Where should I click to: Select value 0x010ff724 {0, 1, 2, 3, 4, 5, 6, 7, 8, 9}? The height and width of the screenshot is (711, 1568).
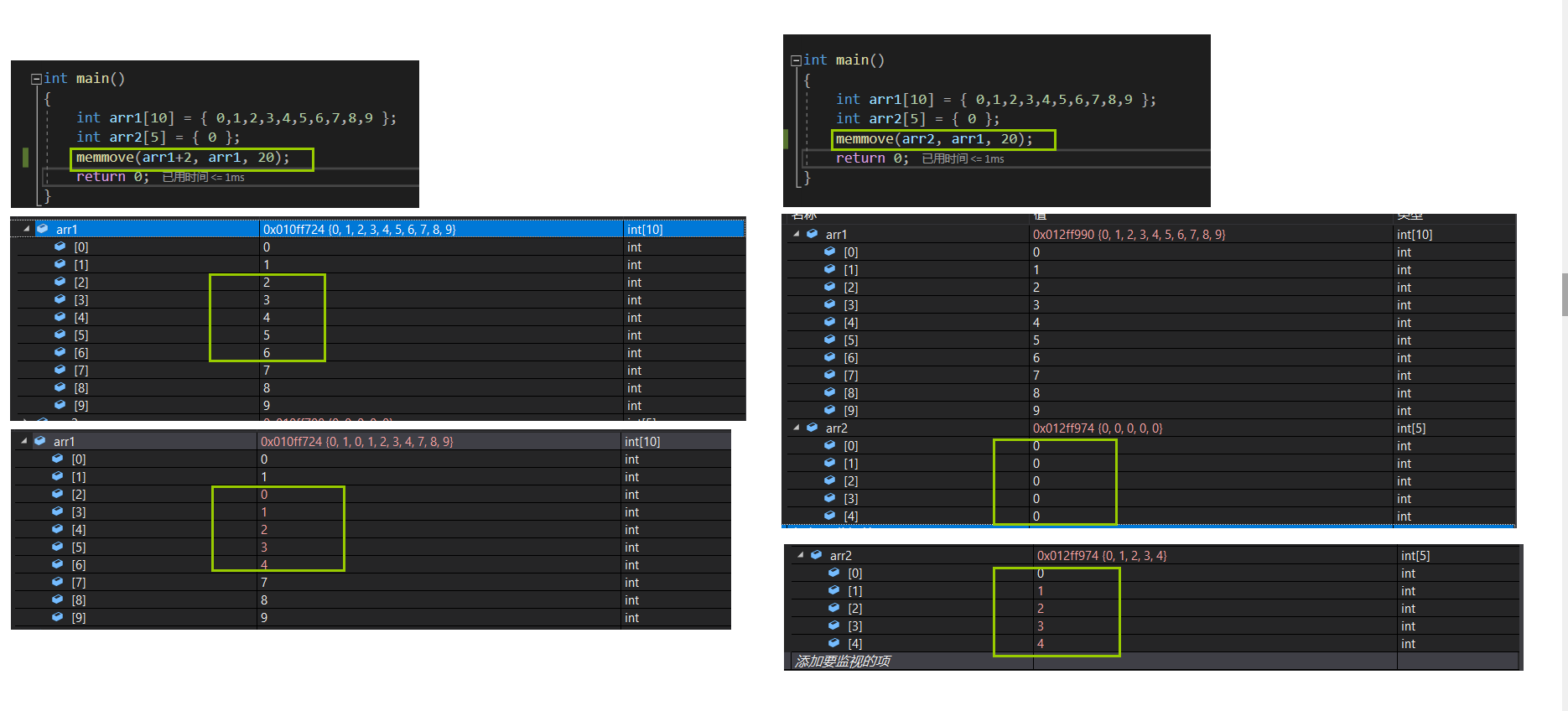[x=359, y=229]
